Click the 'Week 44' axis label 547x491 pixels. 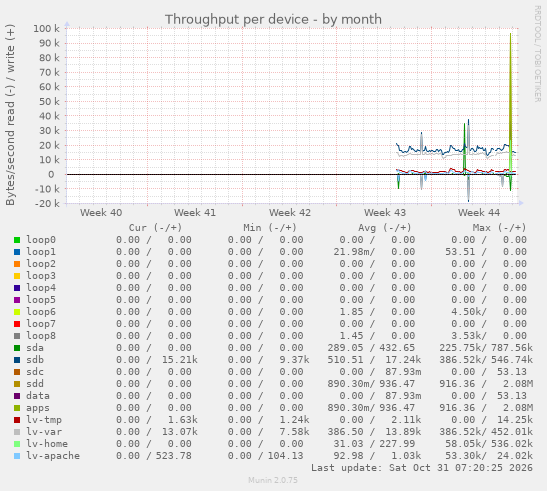479,213
